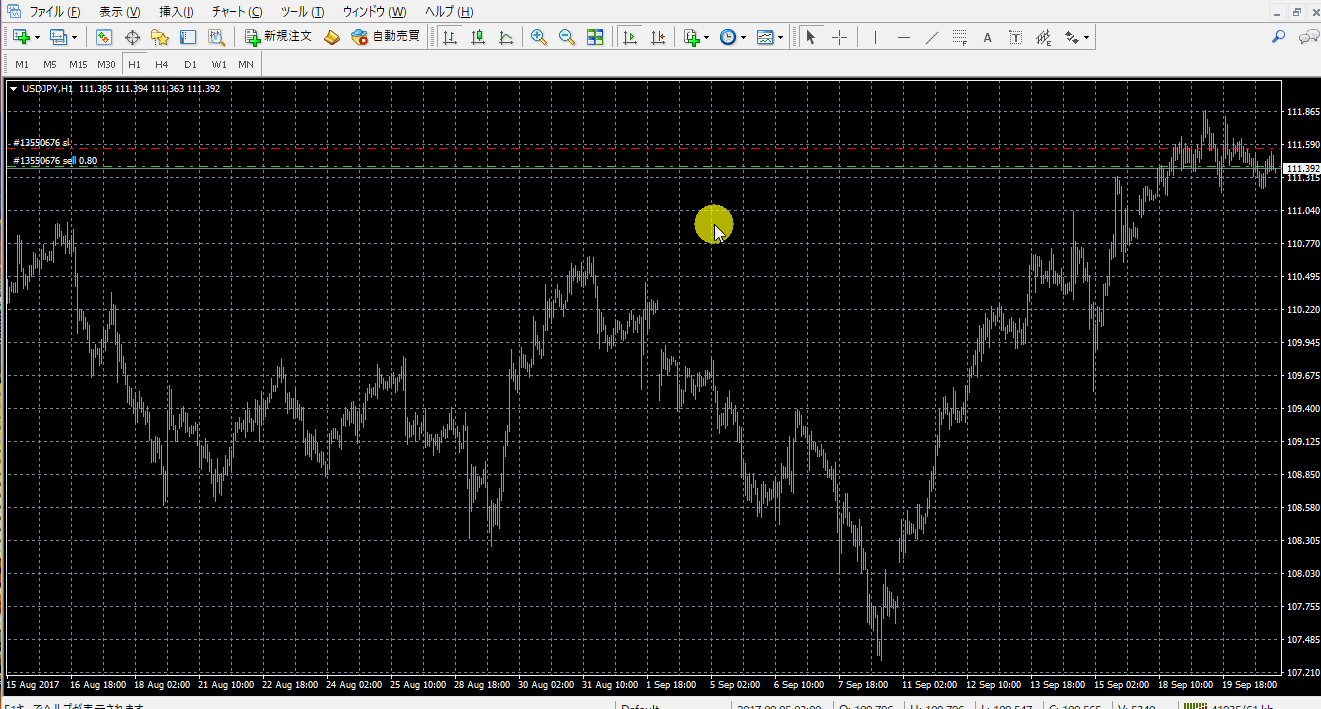1321x709 pixels.
Task: Open the ツール menu
Action: (x=302, y=12)
